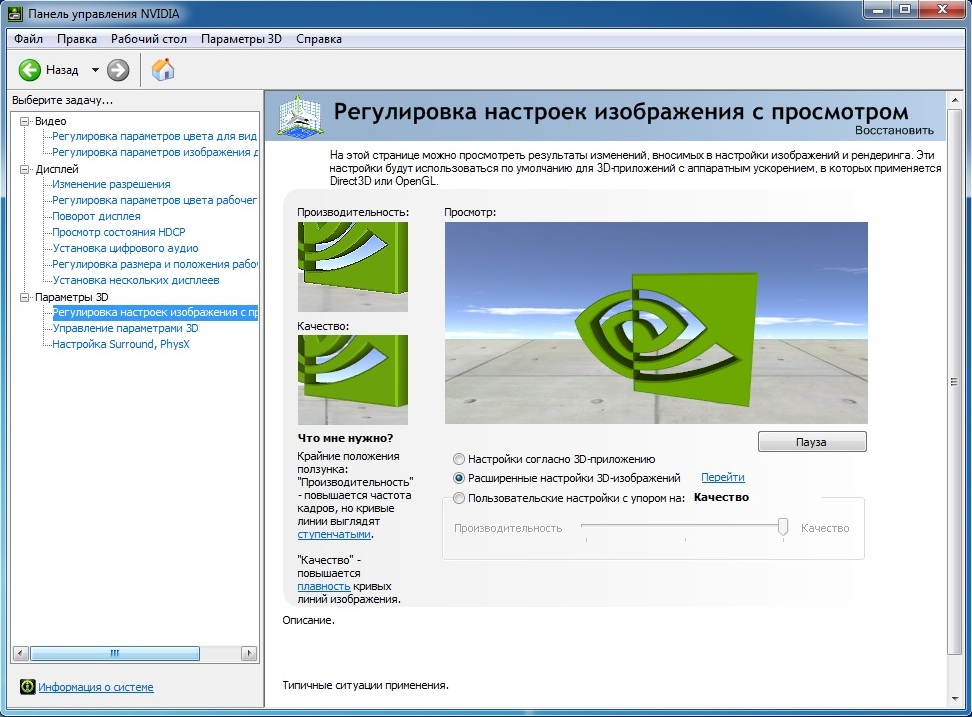Click Дисплей category label in tree

57,169
